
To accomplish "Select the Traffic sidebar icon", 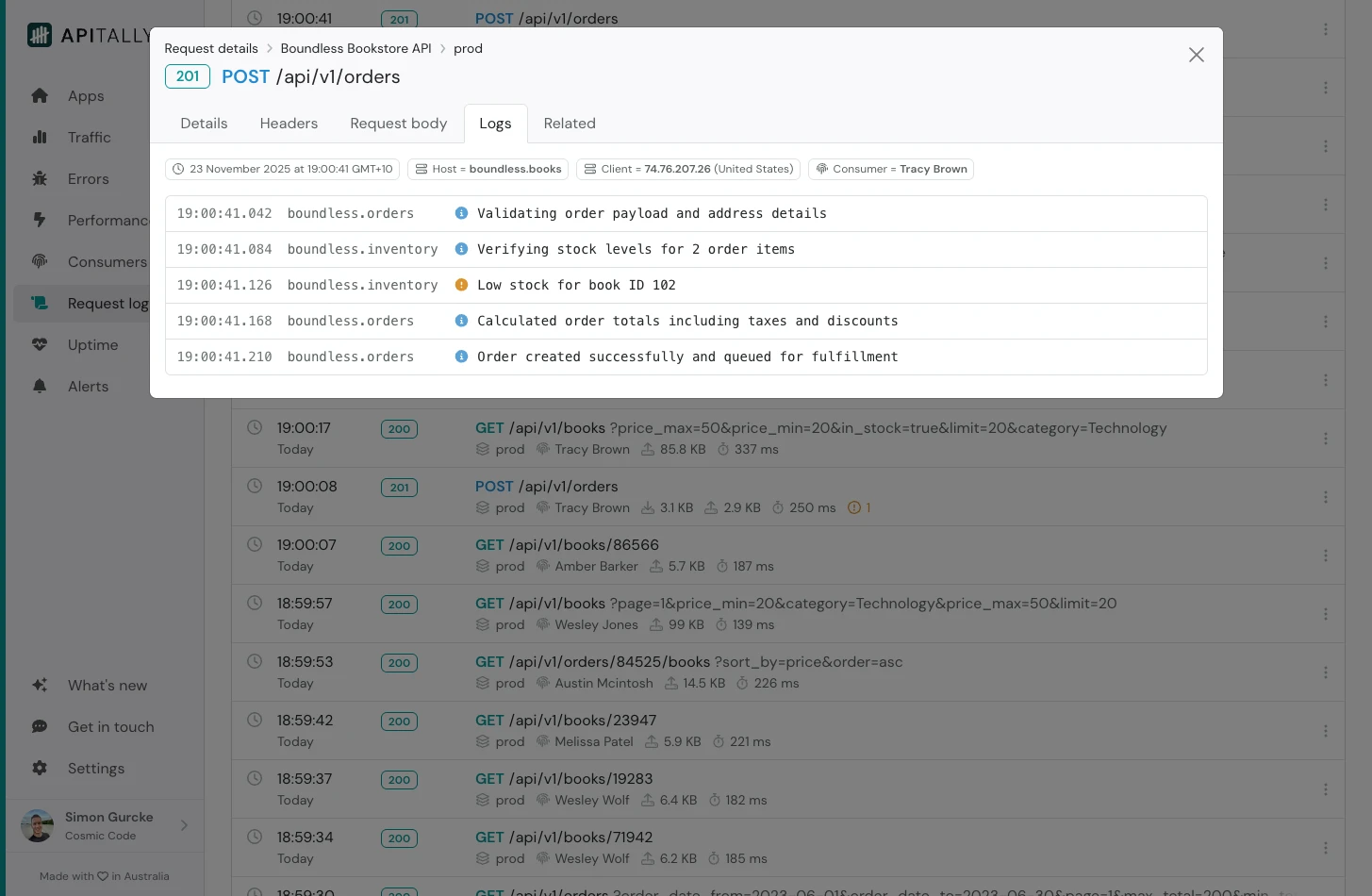I will pos(40,137).
